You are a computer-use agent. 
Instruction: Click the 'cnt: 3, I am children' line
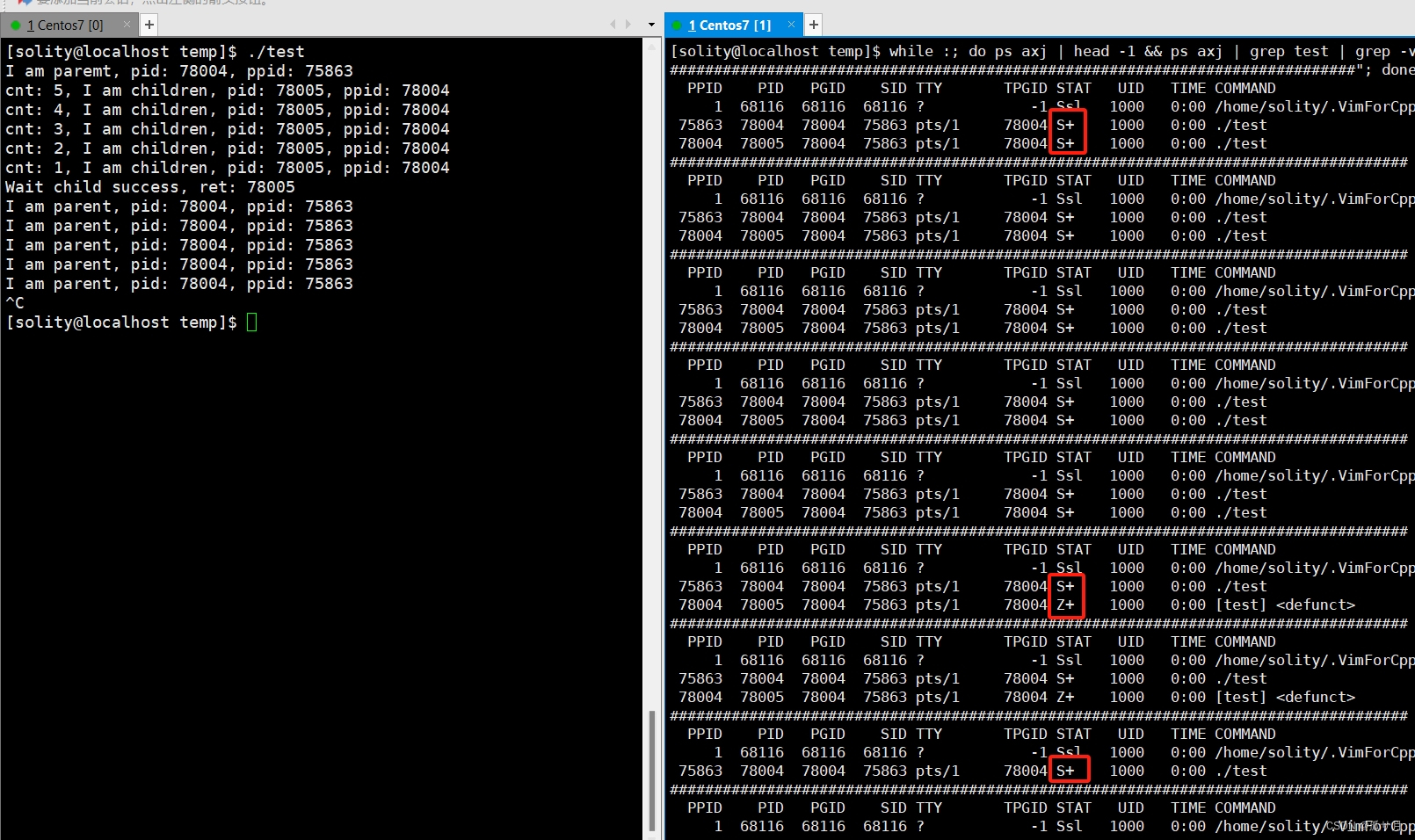click(x=227, y=129)
